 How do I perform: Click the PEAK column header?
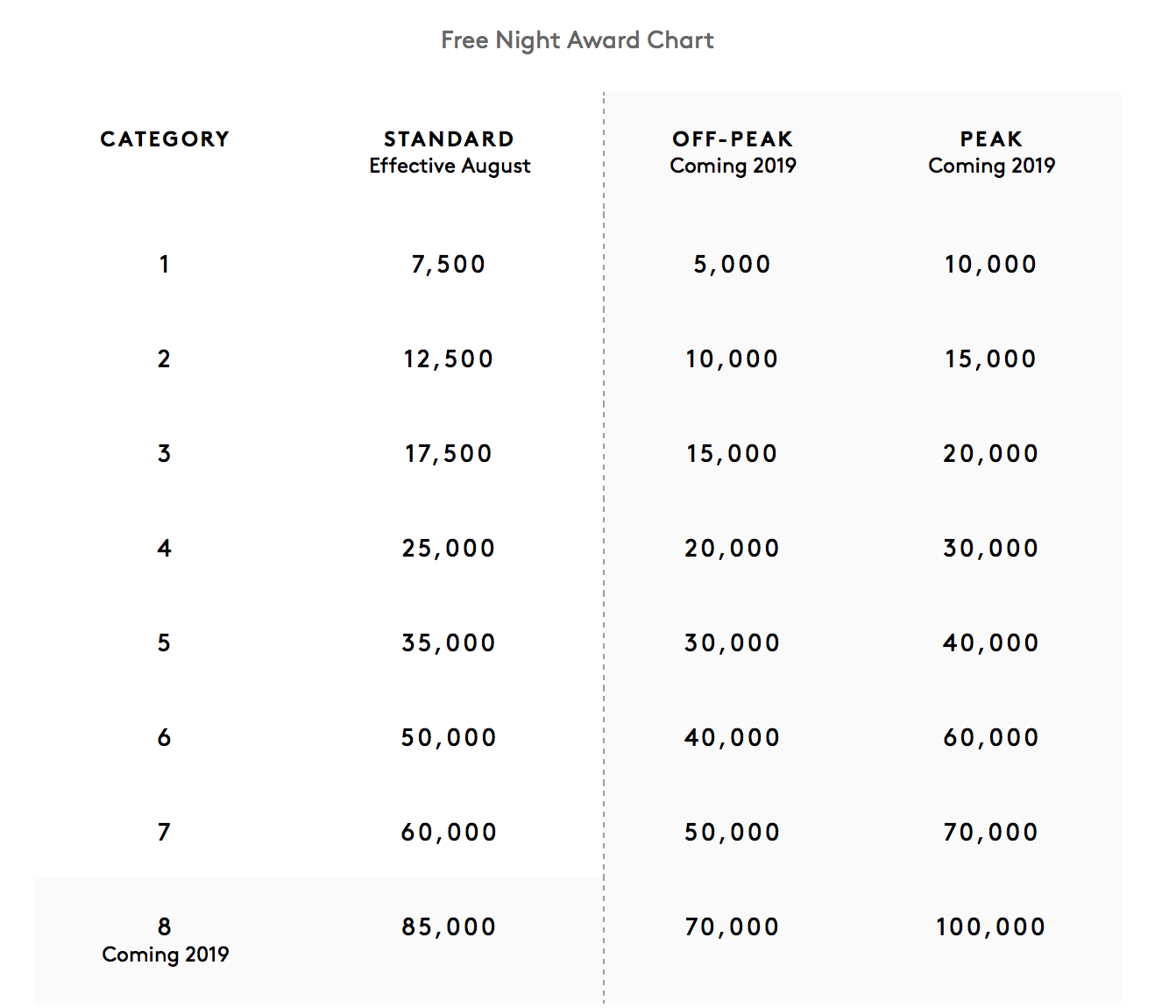991,139
